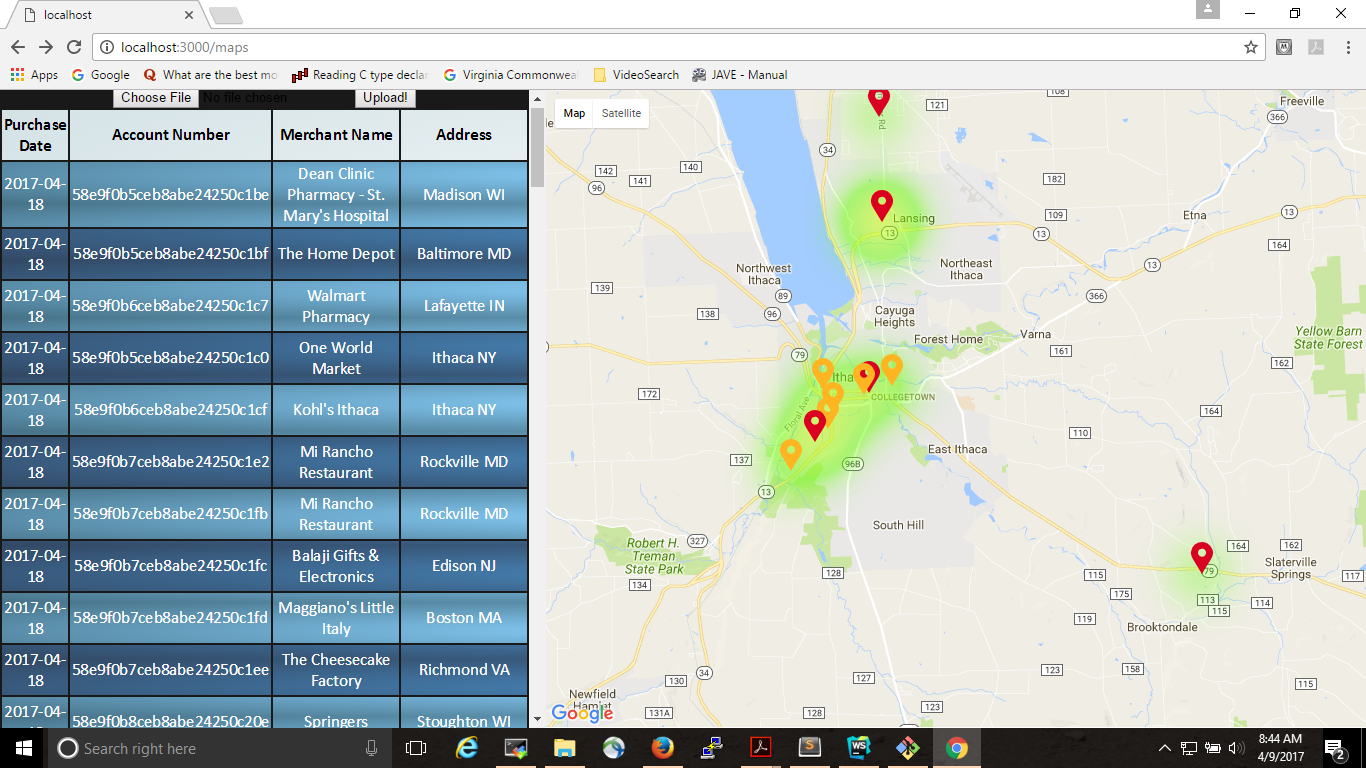Click the table scrollbar down arrow

(x=537, y=718)
